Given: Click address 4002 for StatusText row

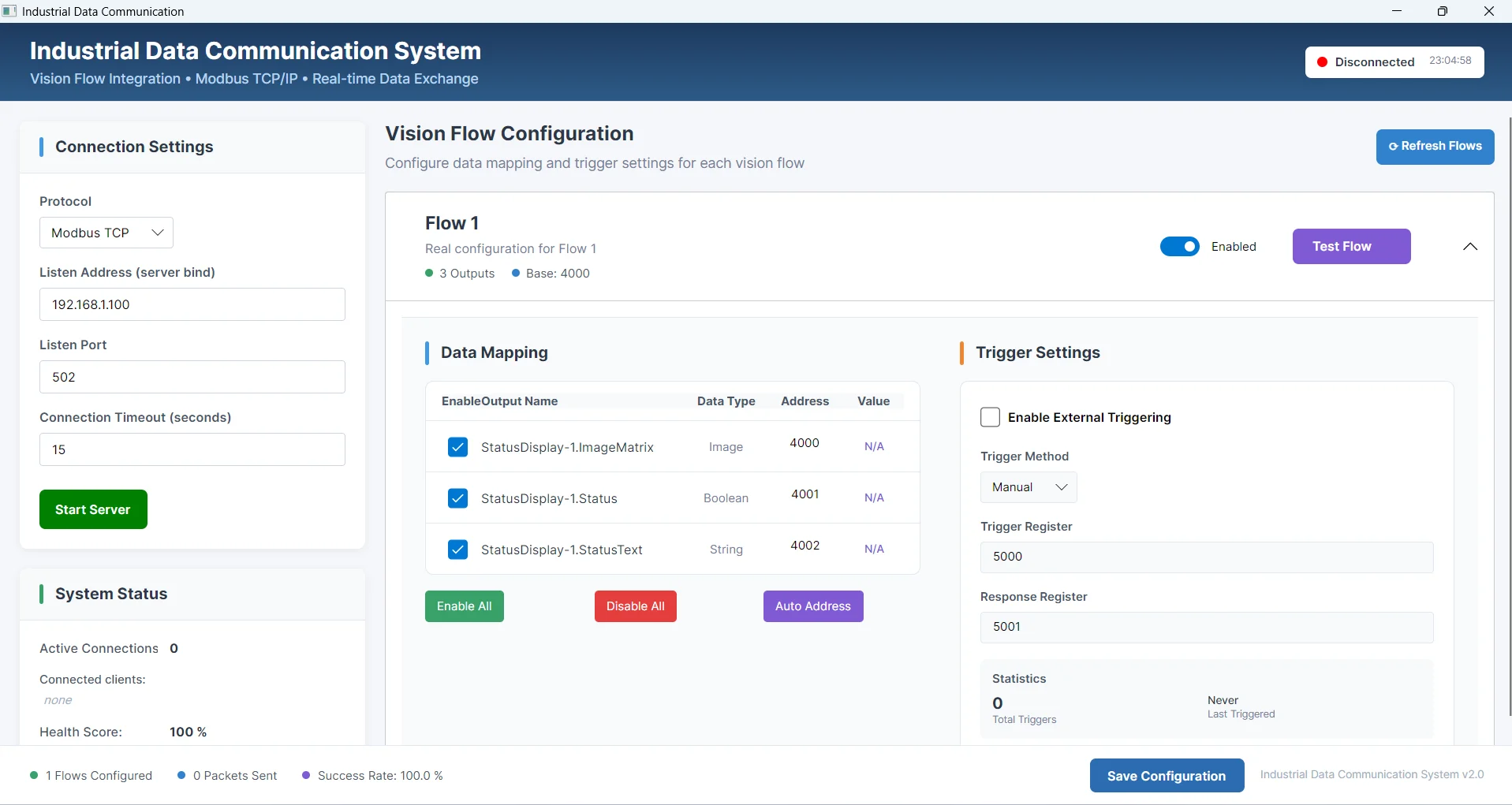Looking at the screenshot, I should point(805,546).
